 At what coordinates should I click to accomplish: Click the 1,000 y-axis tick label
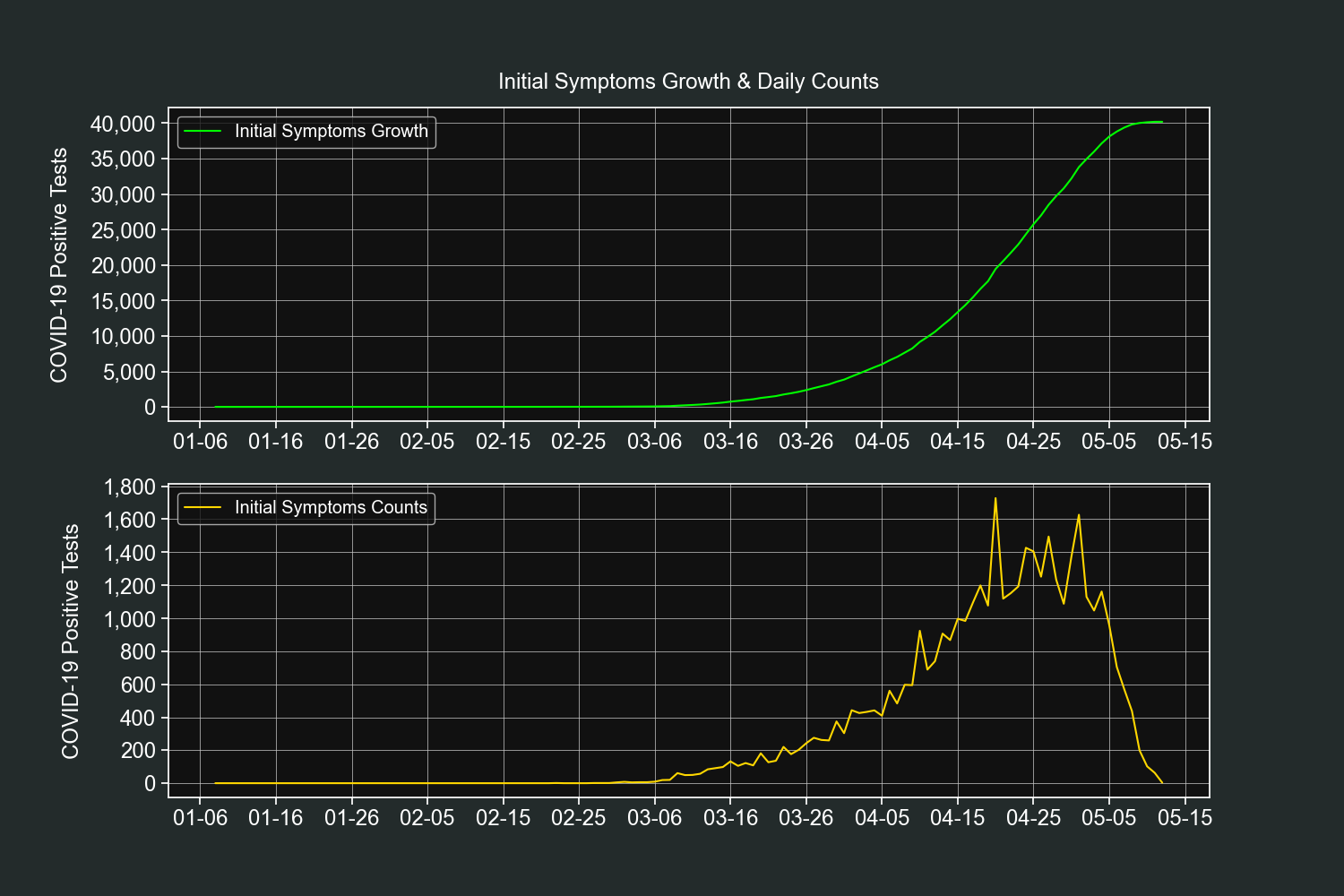pyautogui.click(x=130, y=619)
